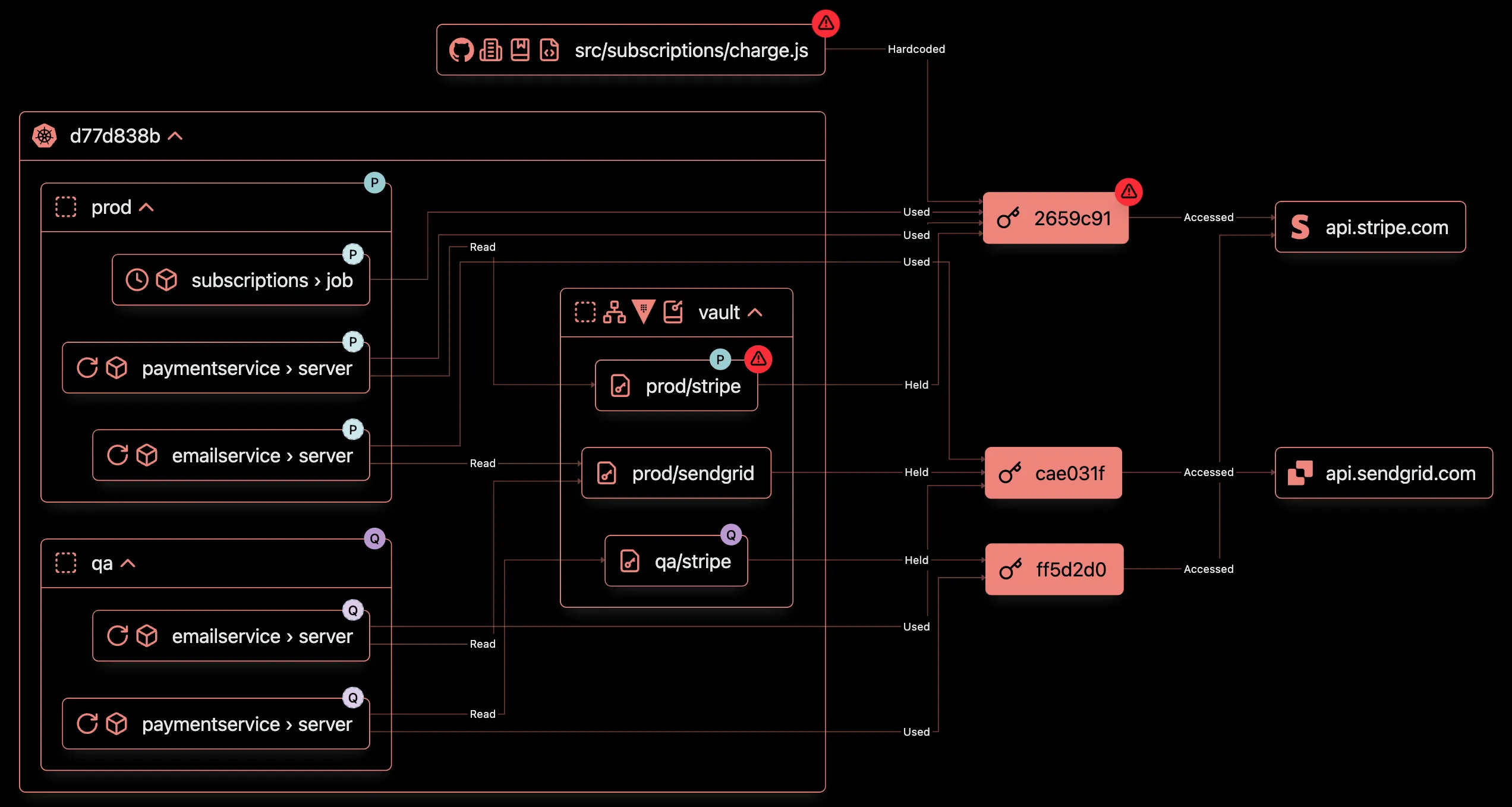
Task: Toggle the warning badge on prod/stripe secret
Action: (x=759, y=359)
